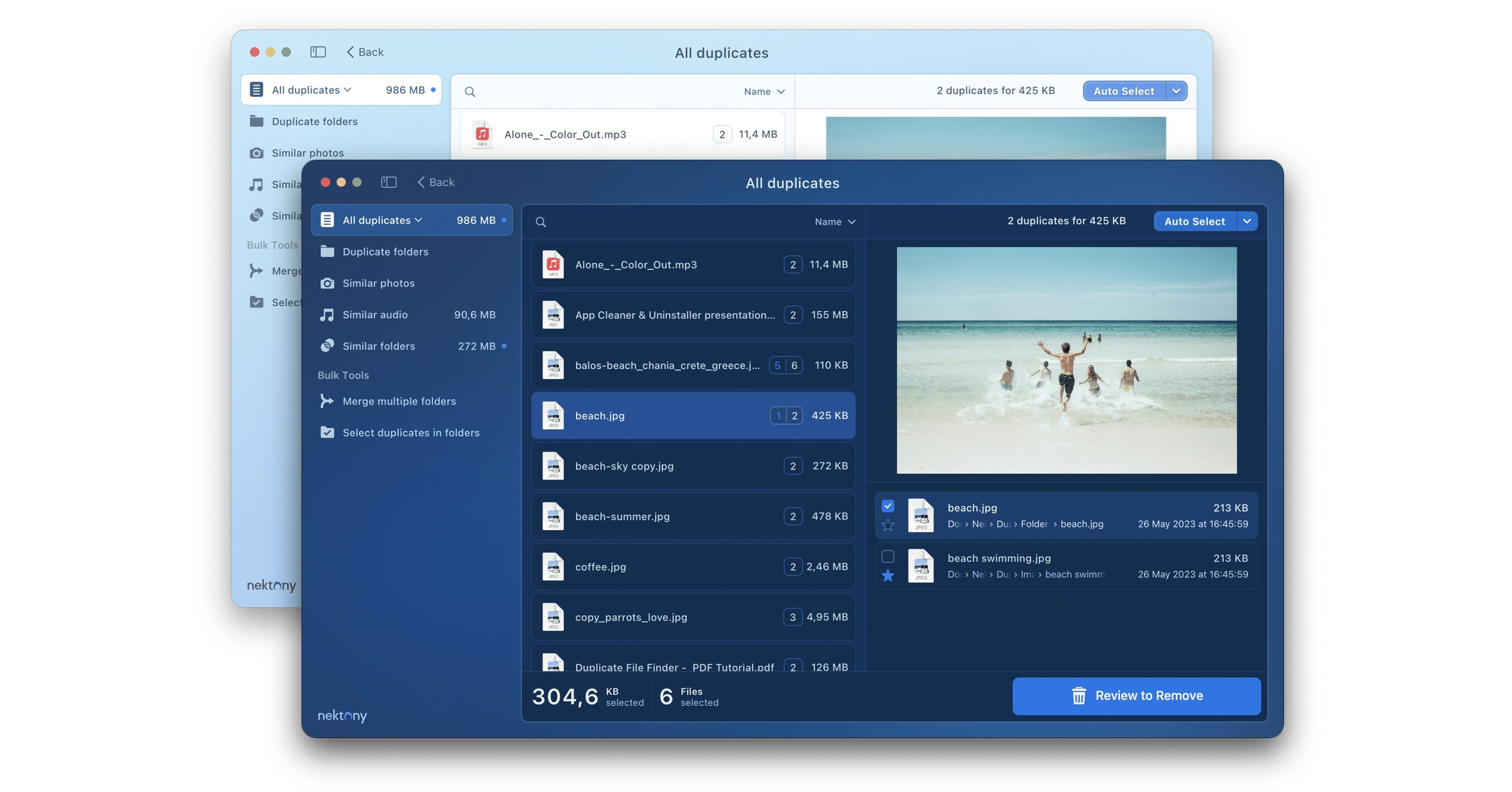Screen dimensions: 1512x792
Task: Click Back in the light background window
Action: tap(365, 52)
